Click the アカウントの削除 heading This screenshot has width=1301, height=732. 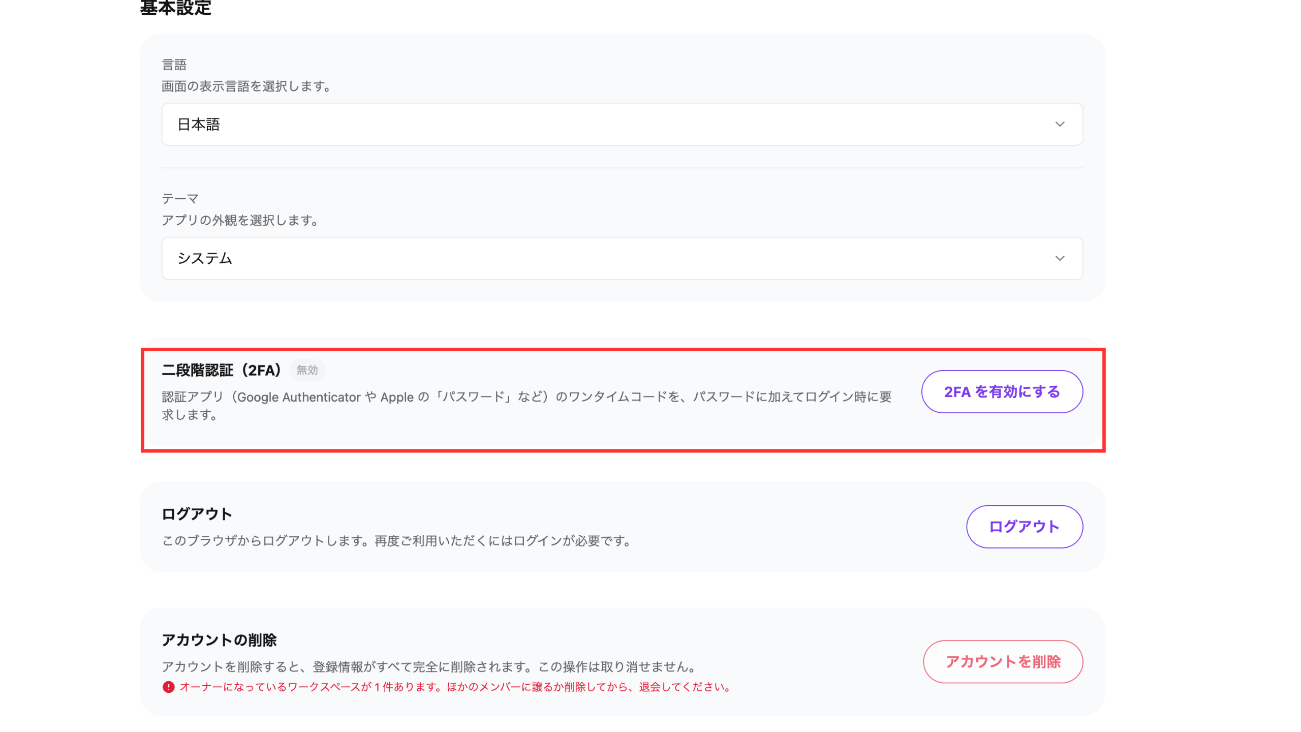pos(219,640)
